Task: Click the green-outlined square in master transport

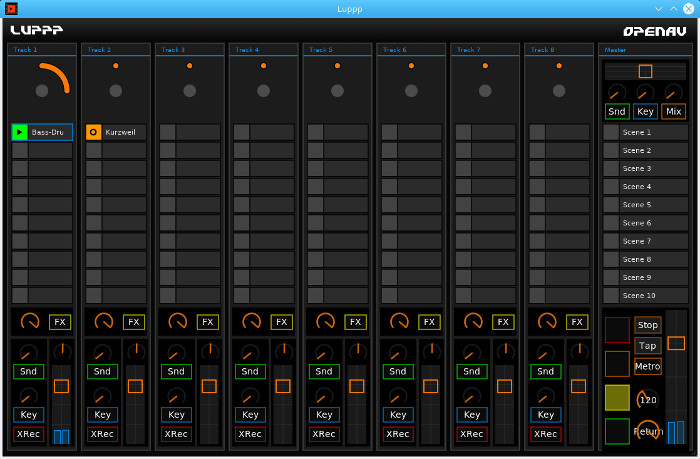Action: tap(617, 431)
